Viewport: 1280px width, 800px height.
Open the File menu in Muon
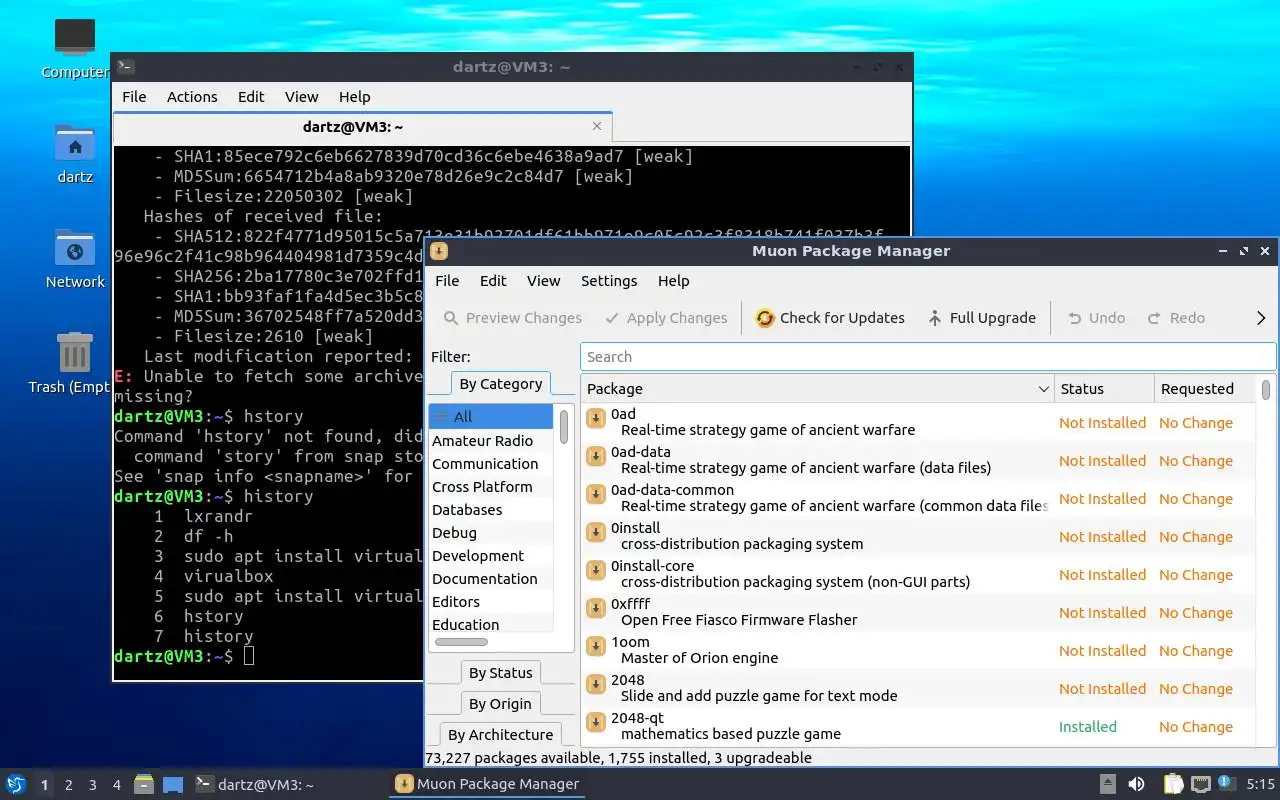coord(447,281)
